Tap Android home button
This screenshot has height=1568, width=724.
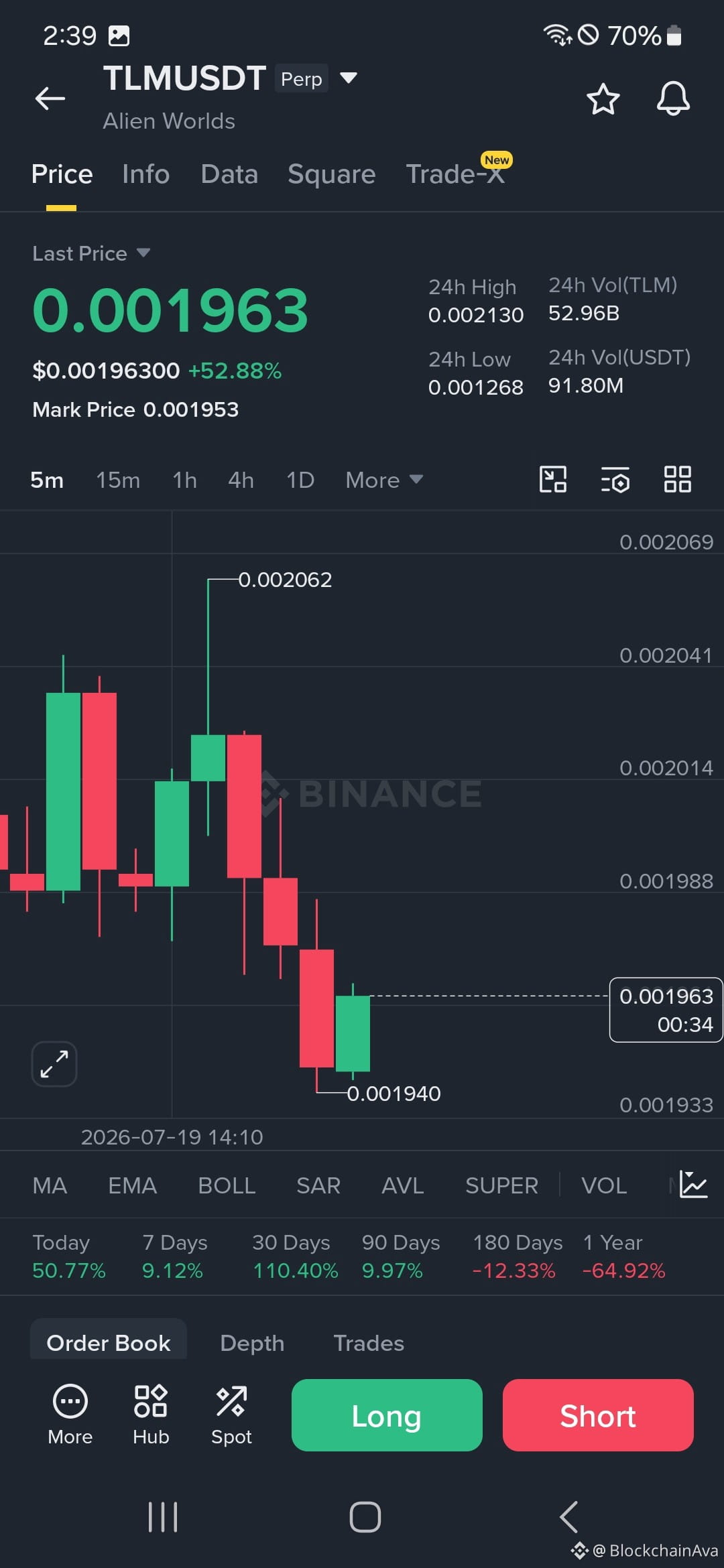tap(365, 1517)
